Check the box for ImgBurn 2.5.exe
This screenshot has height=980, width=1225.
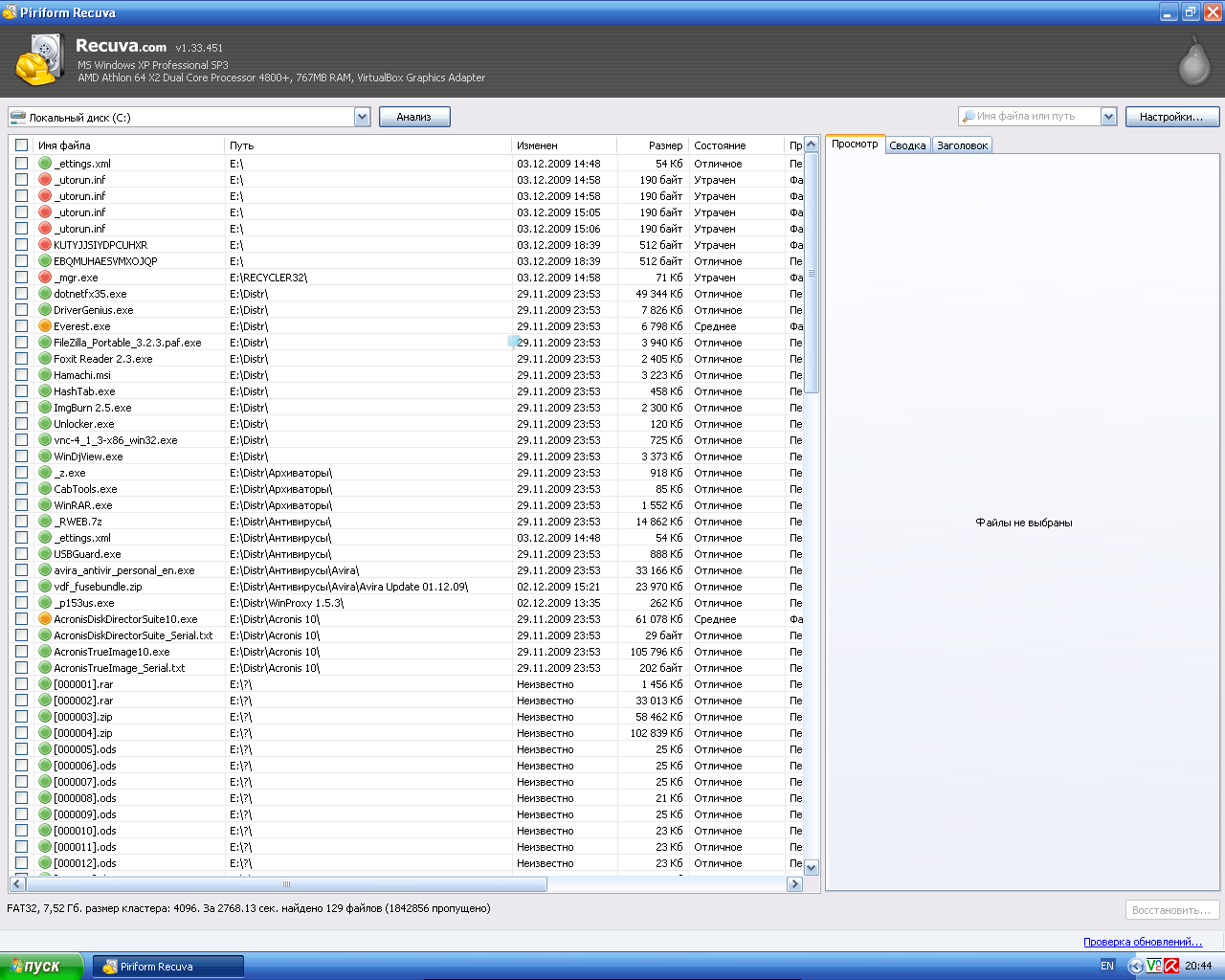[21, 408]
